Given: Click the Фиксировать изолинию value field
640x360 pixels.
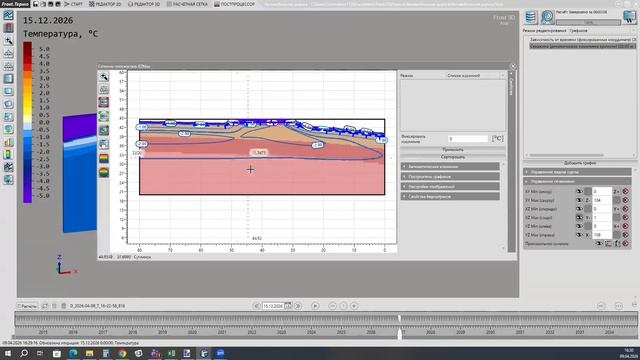Looking at the screenshot, I should pos(468,139).
